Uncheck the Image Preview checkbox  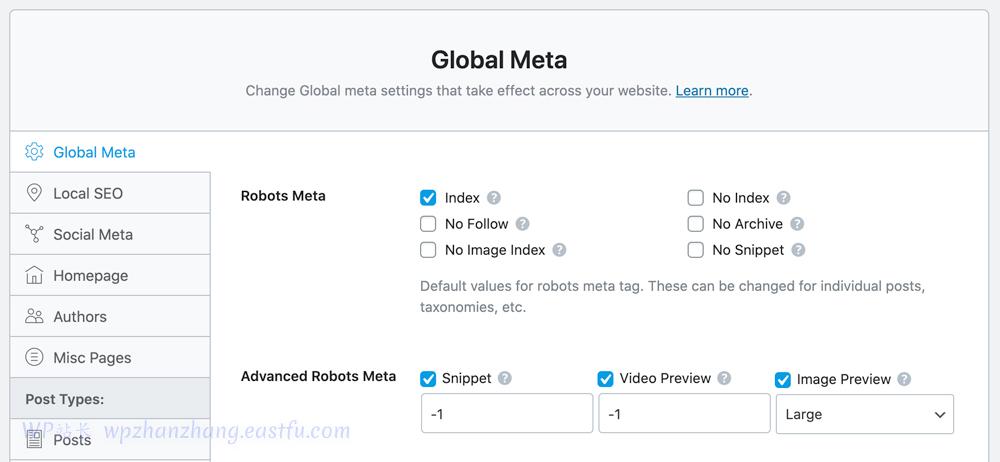[783, 380]
